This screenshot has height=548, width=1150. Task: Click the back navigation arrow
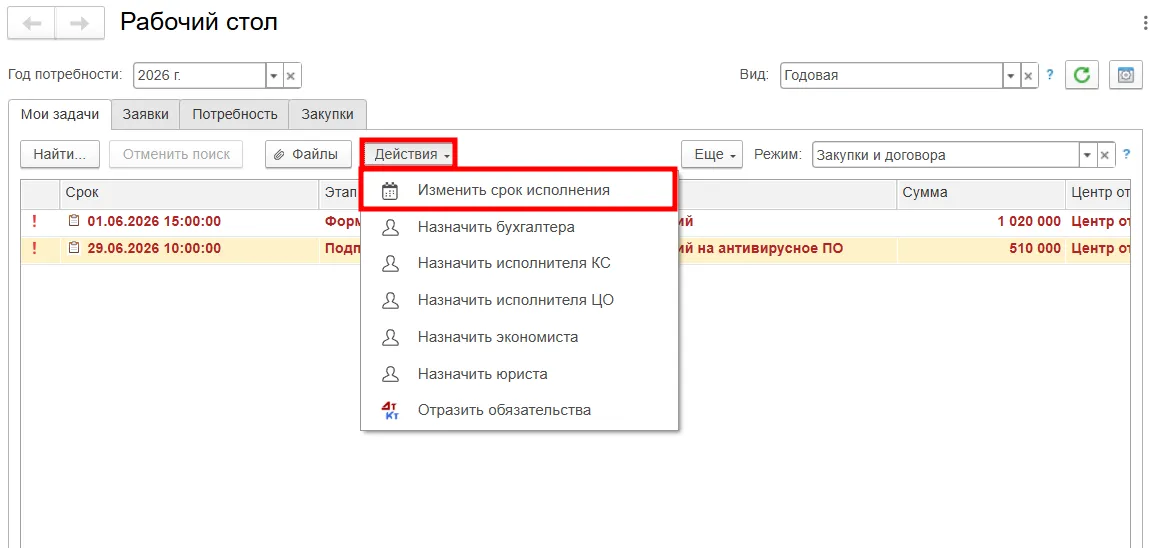tap(32, 23)
